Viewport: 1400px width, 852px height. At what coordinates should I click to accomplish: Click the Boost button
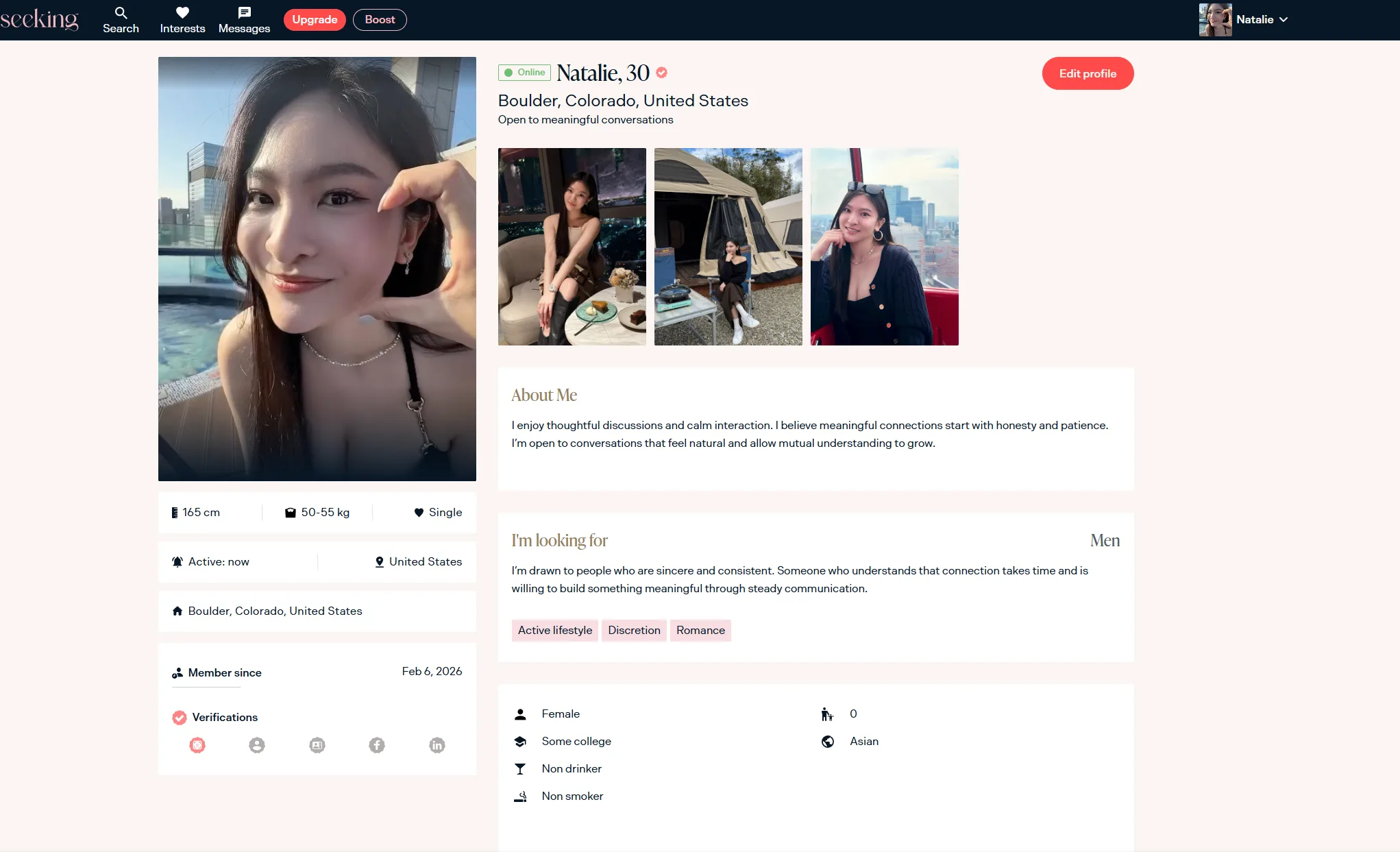tap(380, 19)
